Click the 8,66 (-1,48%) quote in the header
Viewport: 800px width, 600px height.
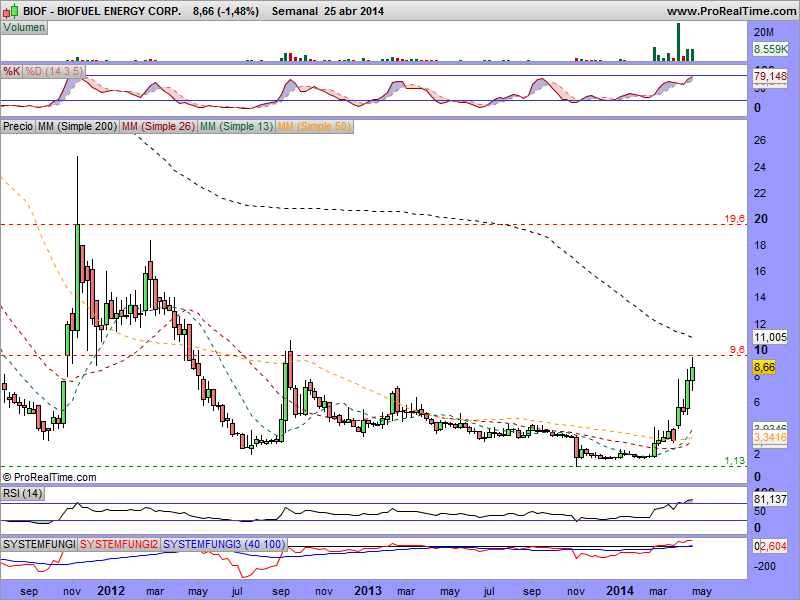tap(226, 11)
